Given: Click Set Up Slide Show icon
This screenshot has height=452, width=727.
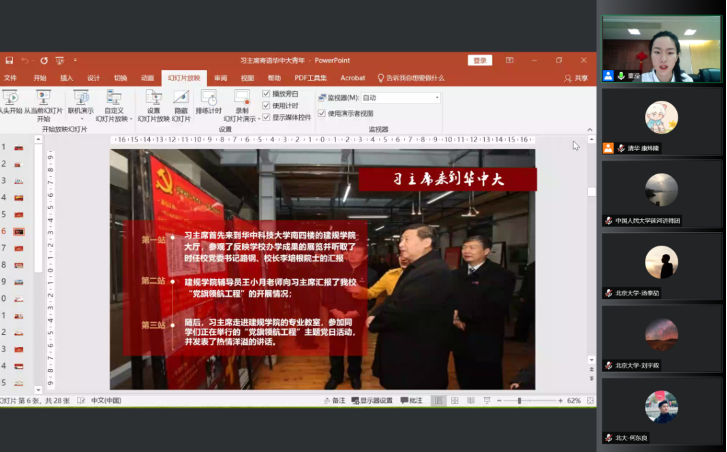Looking at the screenshot, I should 153,98.
